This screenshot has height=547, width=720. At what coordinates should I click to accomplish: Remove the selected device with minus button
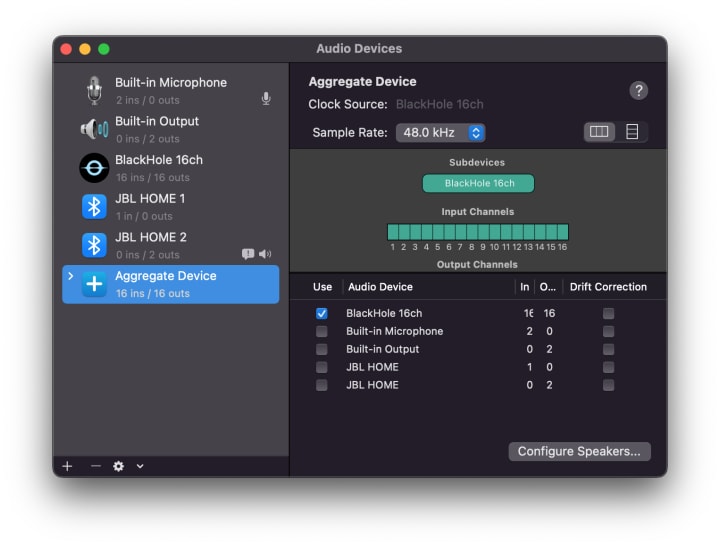[96, 466]
